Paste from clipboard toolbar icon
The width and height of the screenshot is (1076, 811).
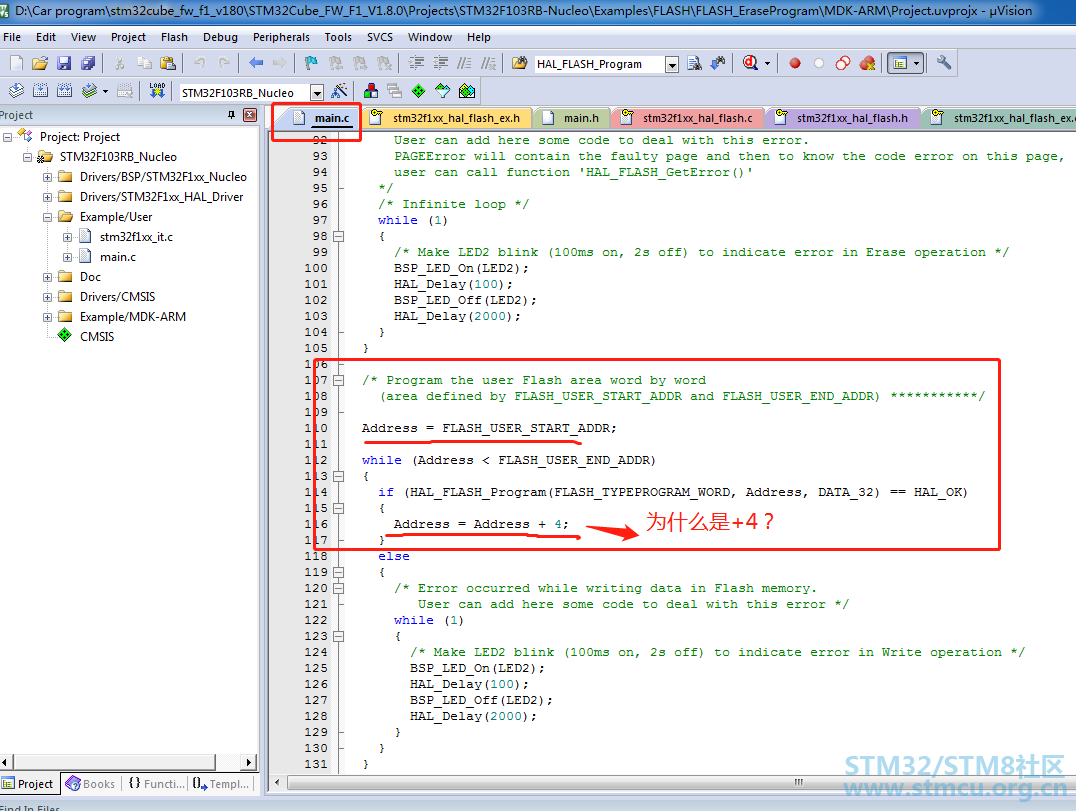pyautogui.click(x=168, y=63)
